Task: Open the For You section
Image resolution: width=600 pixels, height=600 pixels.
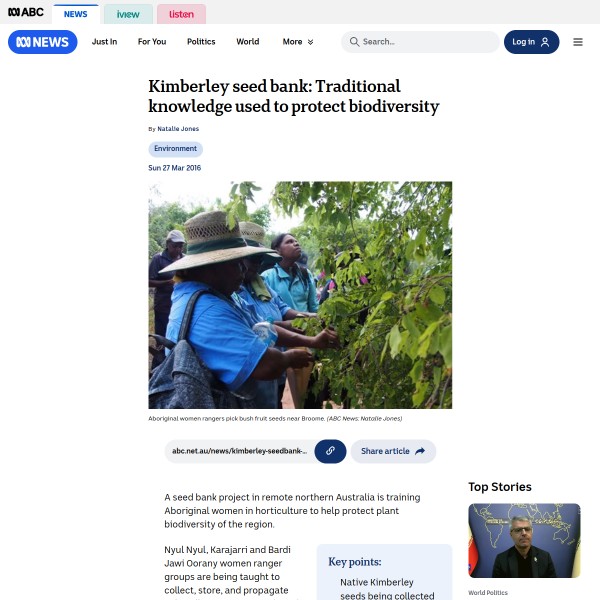Action: click(x=152, y=42)
